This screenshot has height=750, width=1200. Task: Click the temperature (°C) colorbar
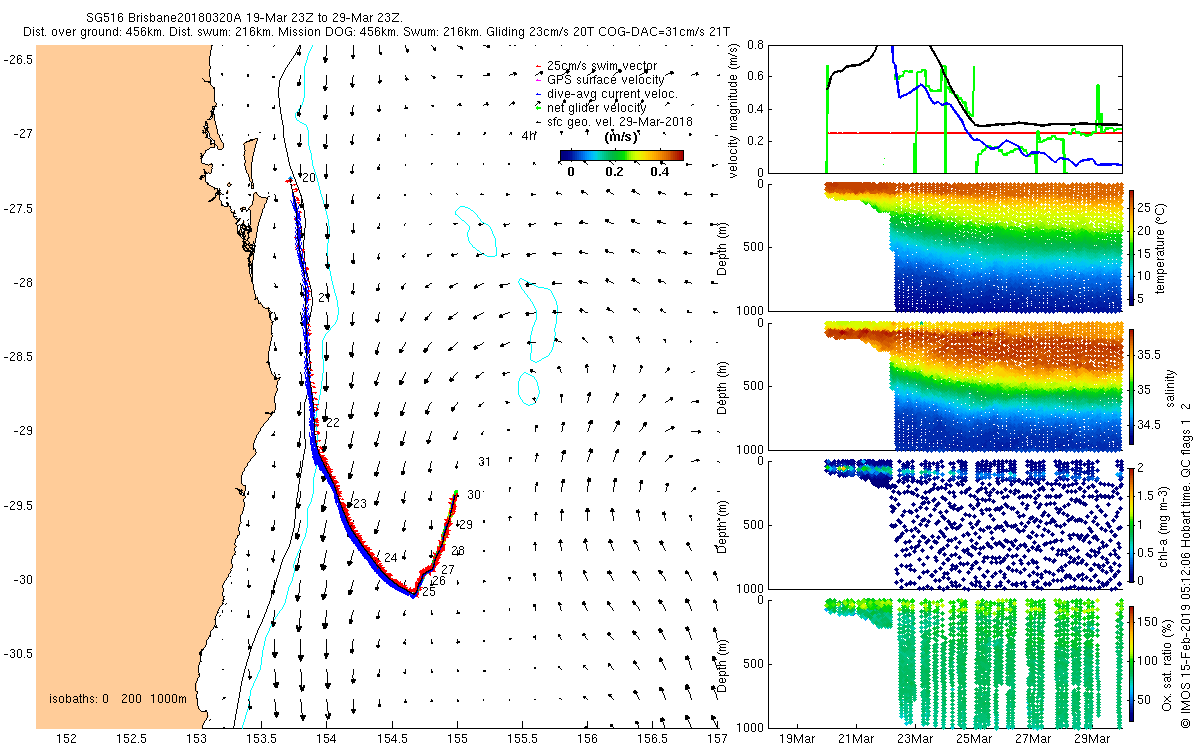[1132, 246]
